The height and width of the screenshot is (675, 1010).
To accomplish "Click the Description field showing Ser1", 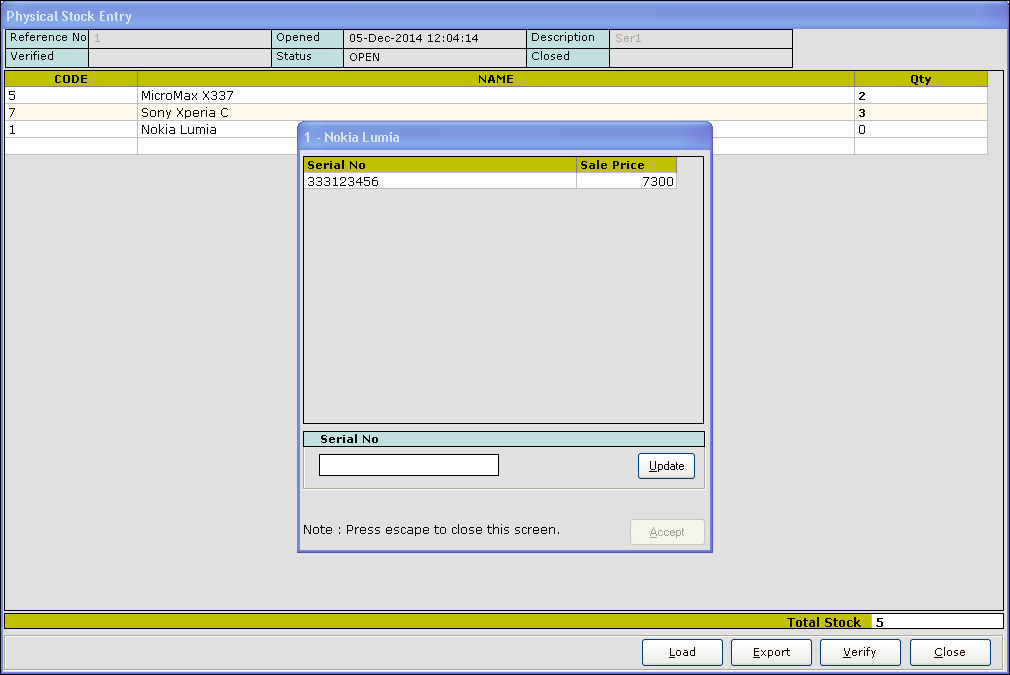I will (700, 38).
